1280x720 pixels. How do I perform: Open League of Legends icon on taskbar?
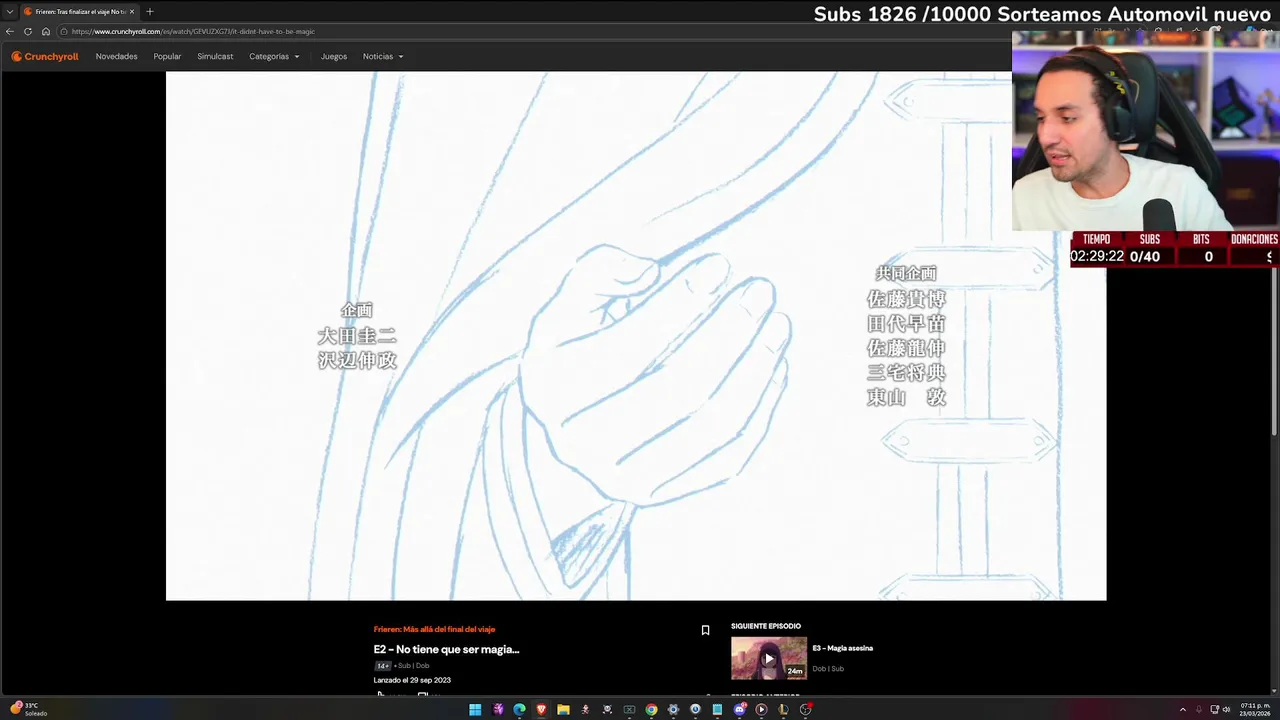point(783,710)
